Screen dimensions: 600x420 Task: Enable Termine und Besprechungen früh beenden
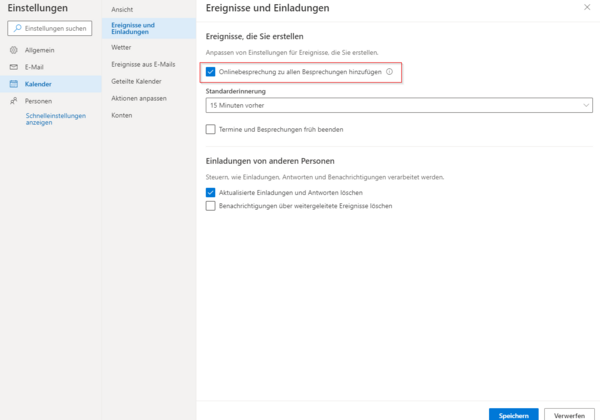coord(210,129)
